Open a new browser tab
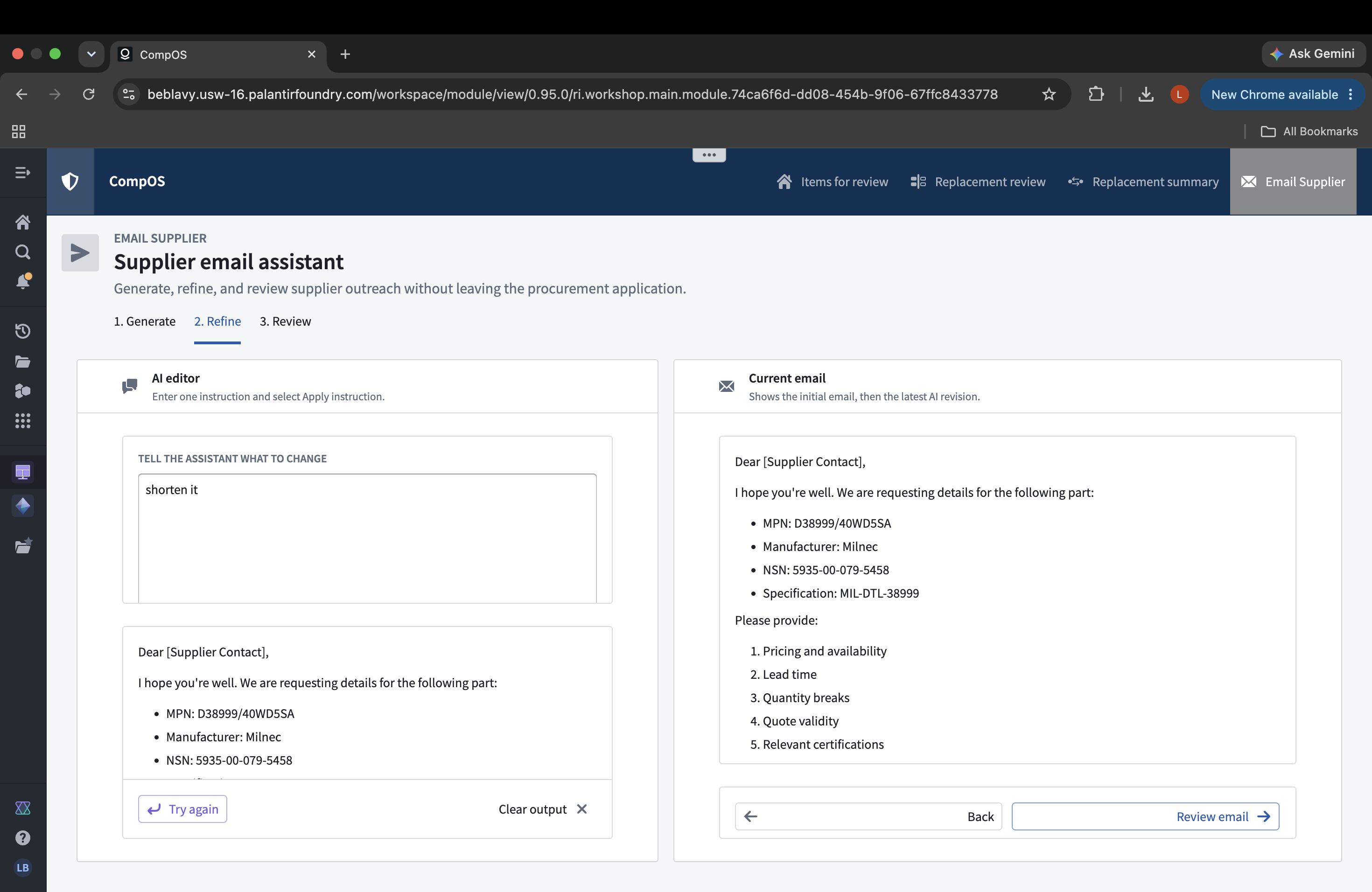This screenshot has width=1372, height=892. point(345,54)
